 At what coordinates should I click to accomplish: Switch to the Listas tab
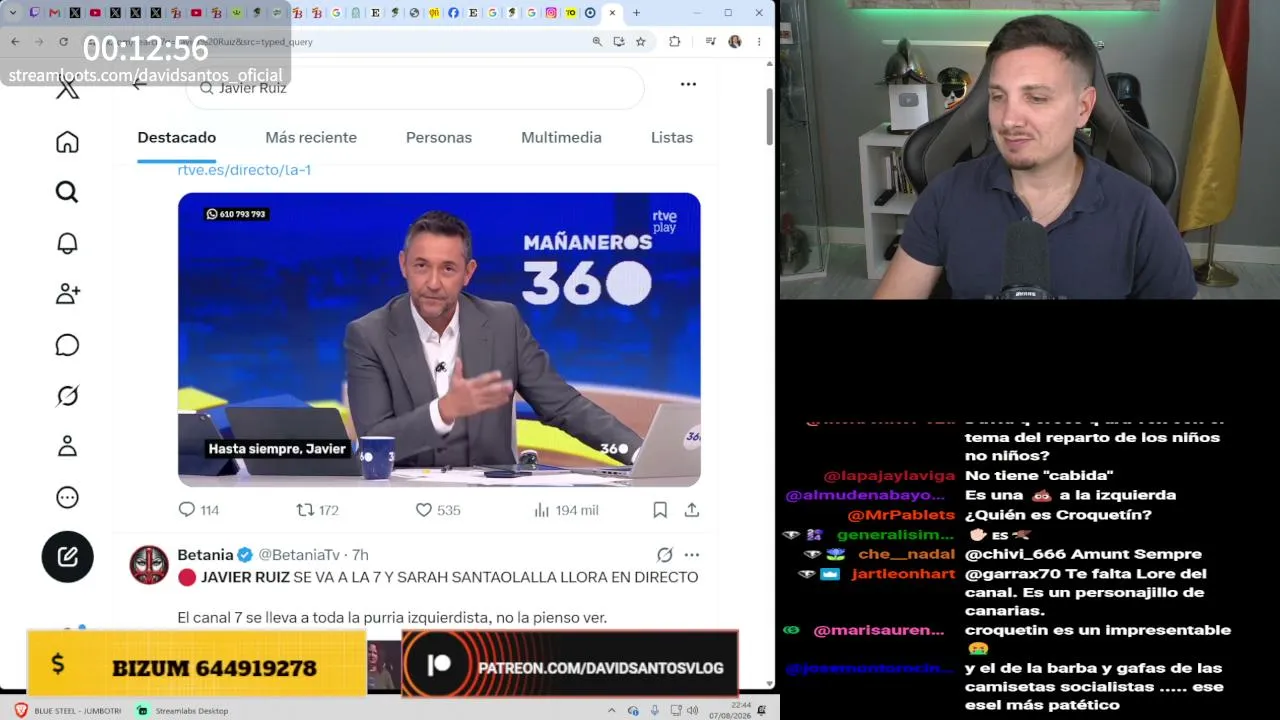[672, 138]
